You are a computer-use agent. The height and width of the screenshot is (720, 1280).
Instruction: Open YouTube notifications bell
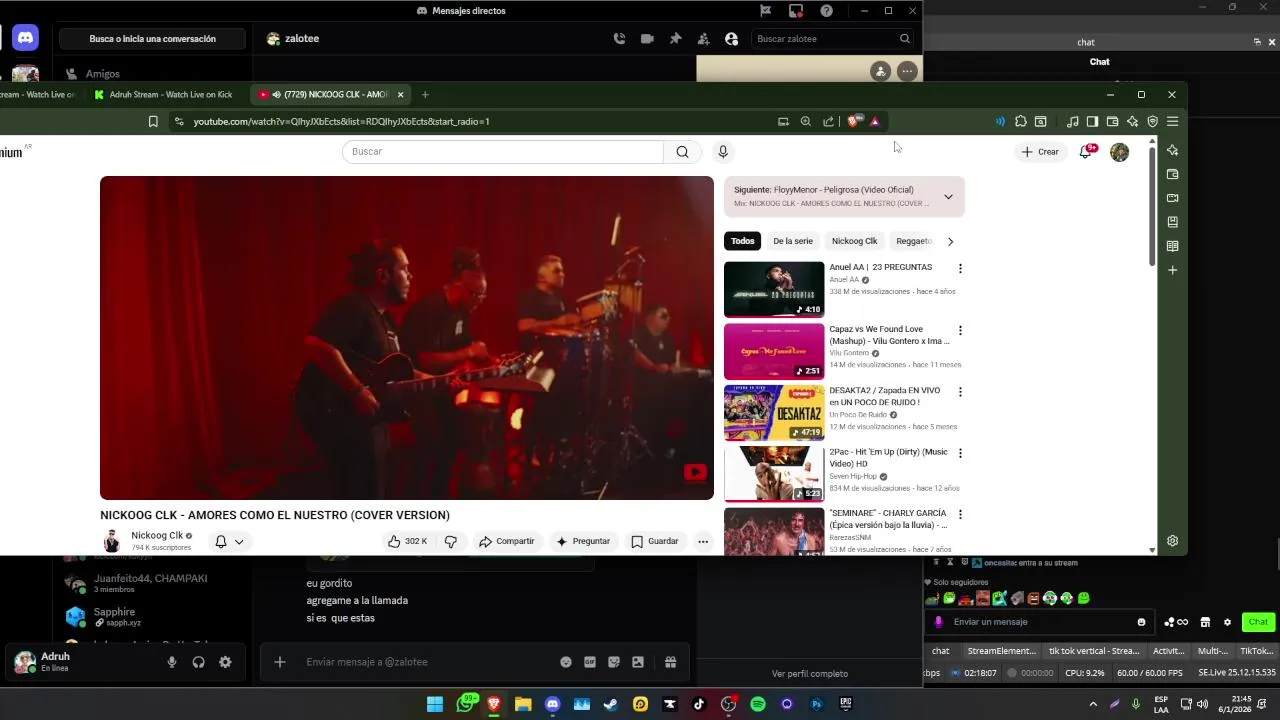click(x=1085, y=152)
